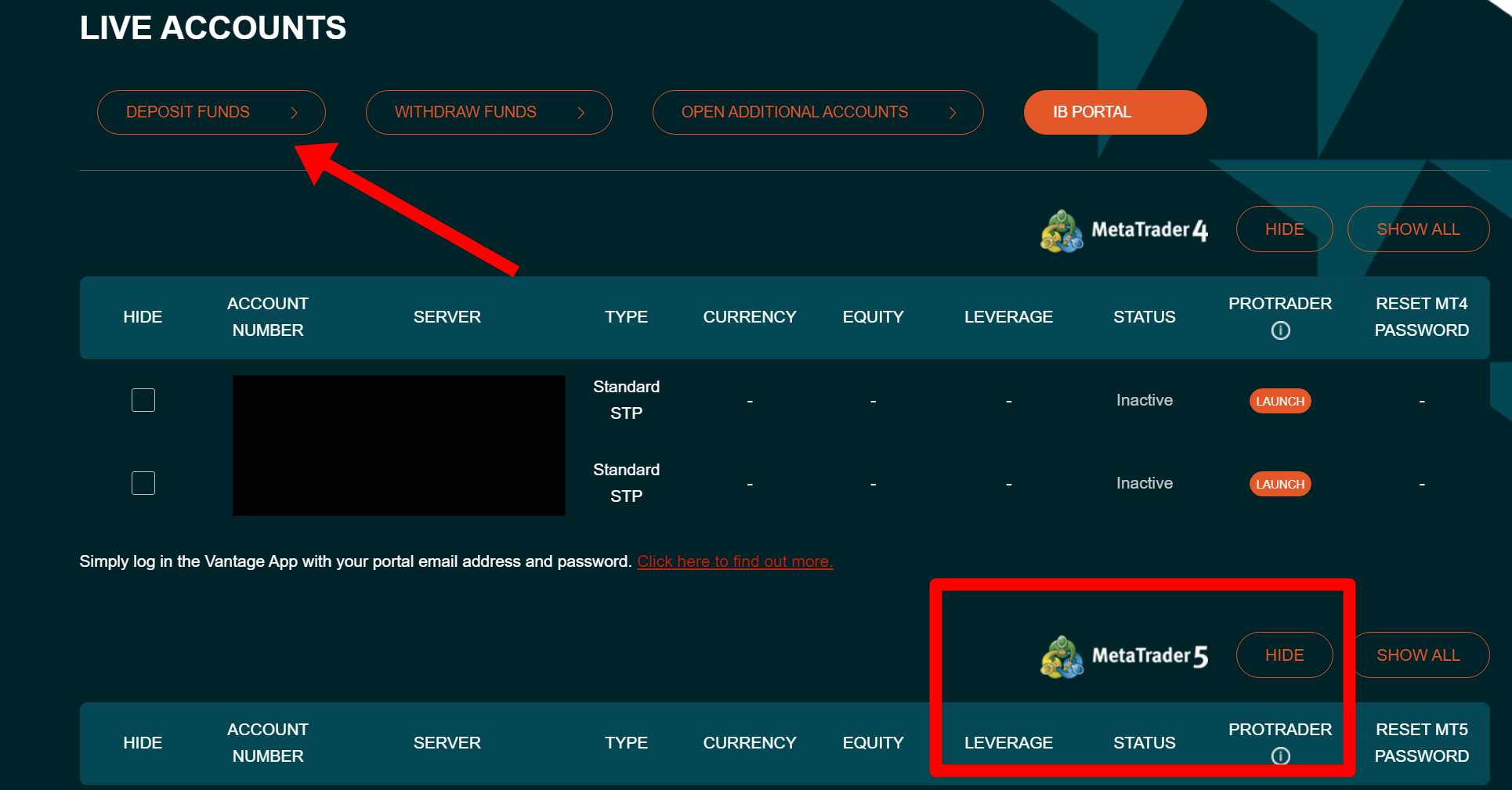Click the MT5 ProTrader info icon
This screenshot has width=1512, height=790.
pyautogui.click(x=1280, y=756)
